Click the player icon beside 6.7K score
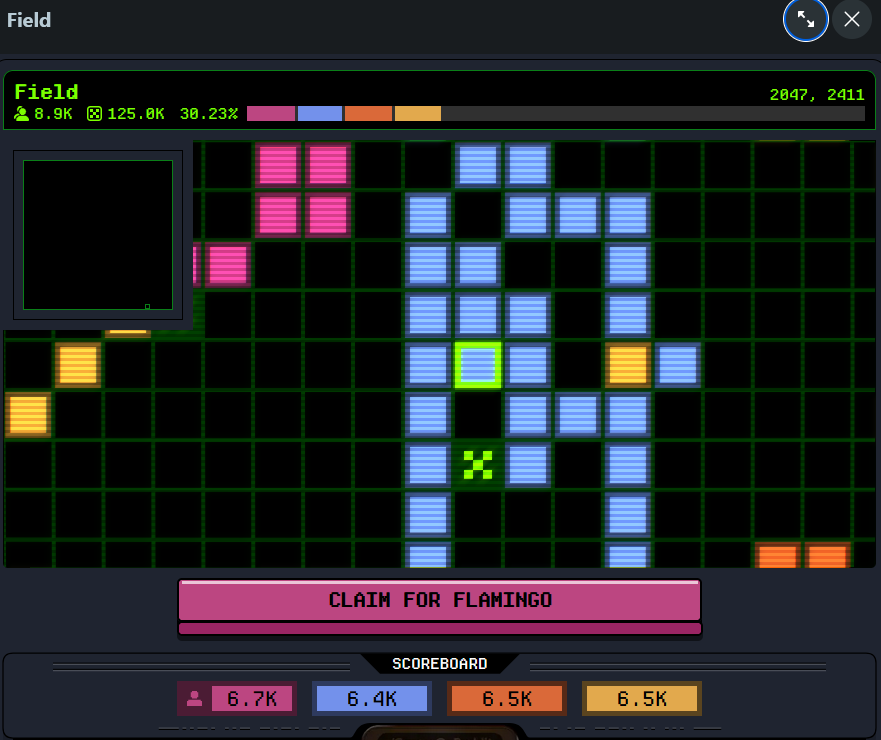Viewport: 881px width, 740px height. [x=194, y=698]
